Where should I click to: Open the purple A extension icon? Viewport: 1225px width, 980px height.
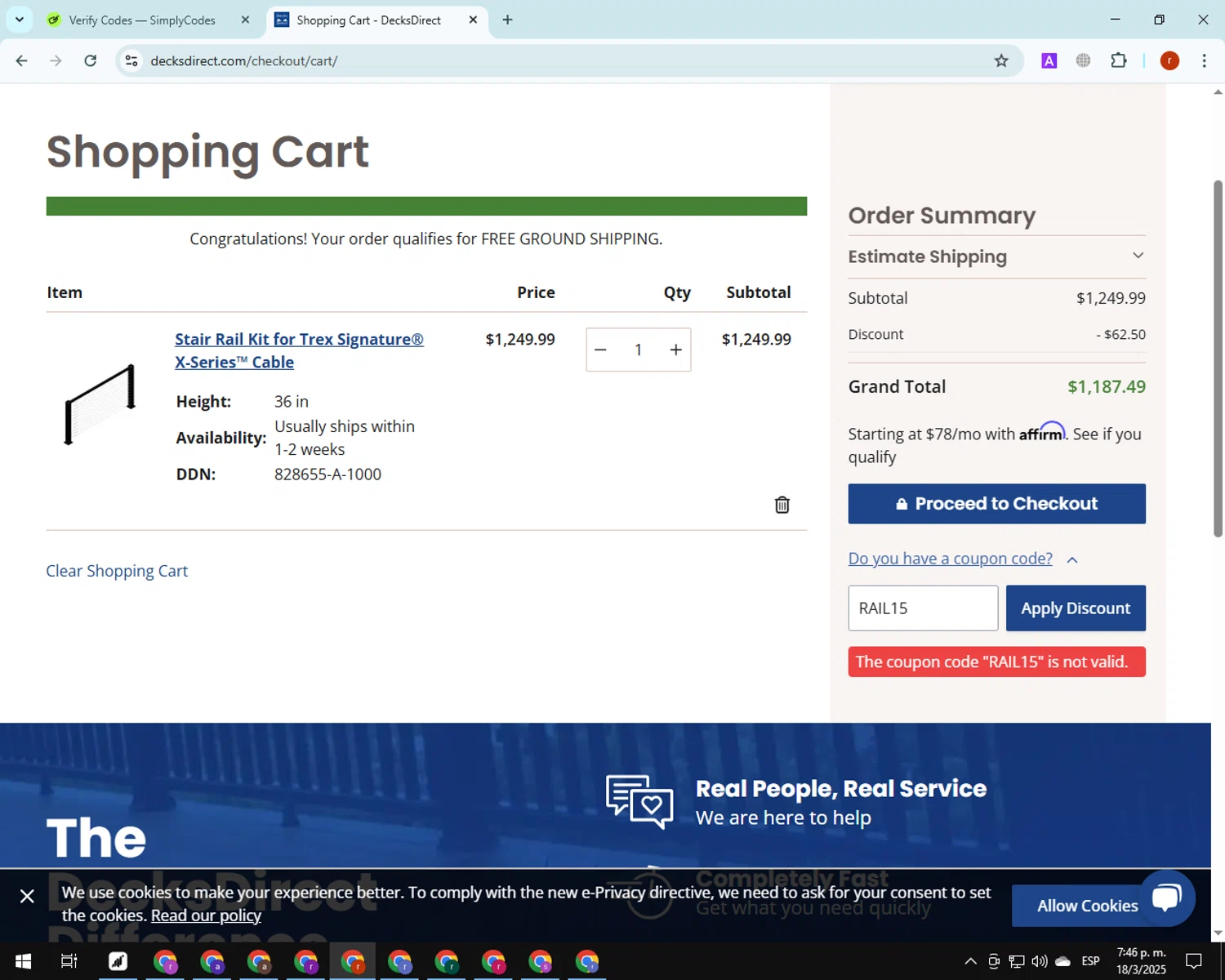point(1049,60)
